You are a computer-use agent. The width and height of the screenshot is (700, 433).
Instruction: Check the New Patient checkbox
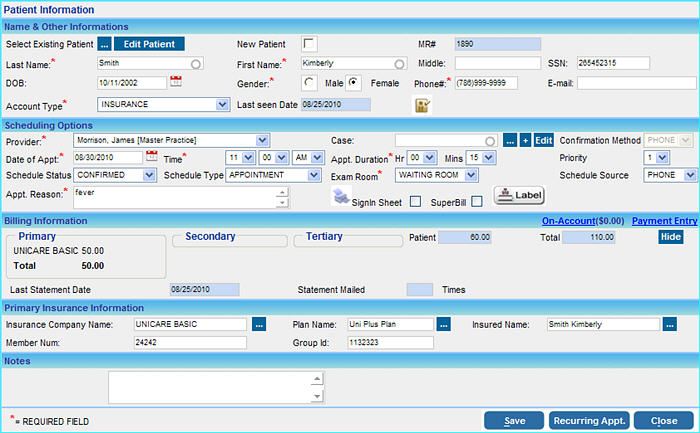310,44
